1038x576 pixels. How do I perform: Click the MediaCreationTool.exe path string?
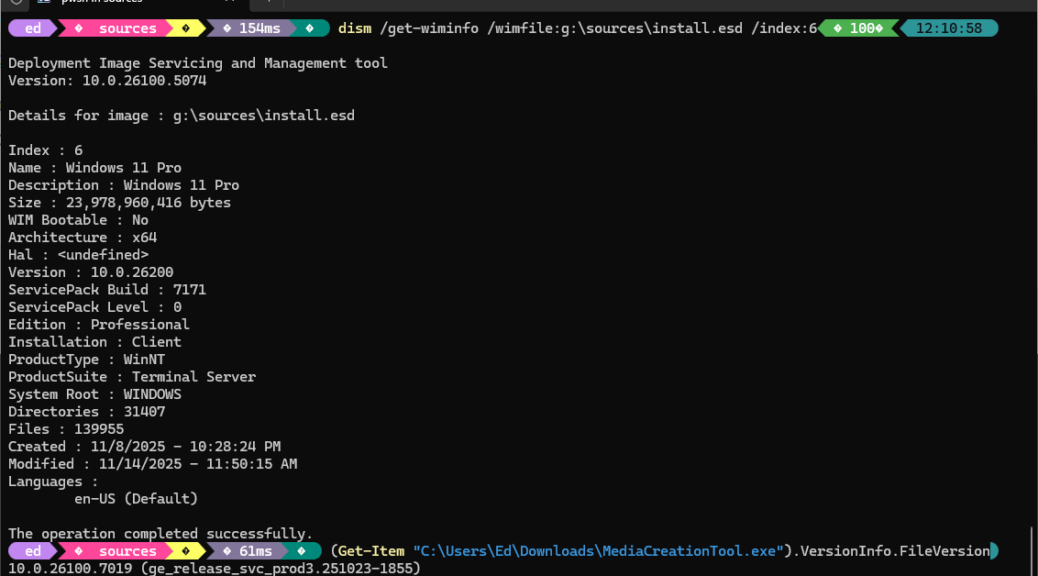(x=597, y=551)
